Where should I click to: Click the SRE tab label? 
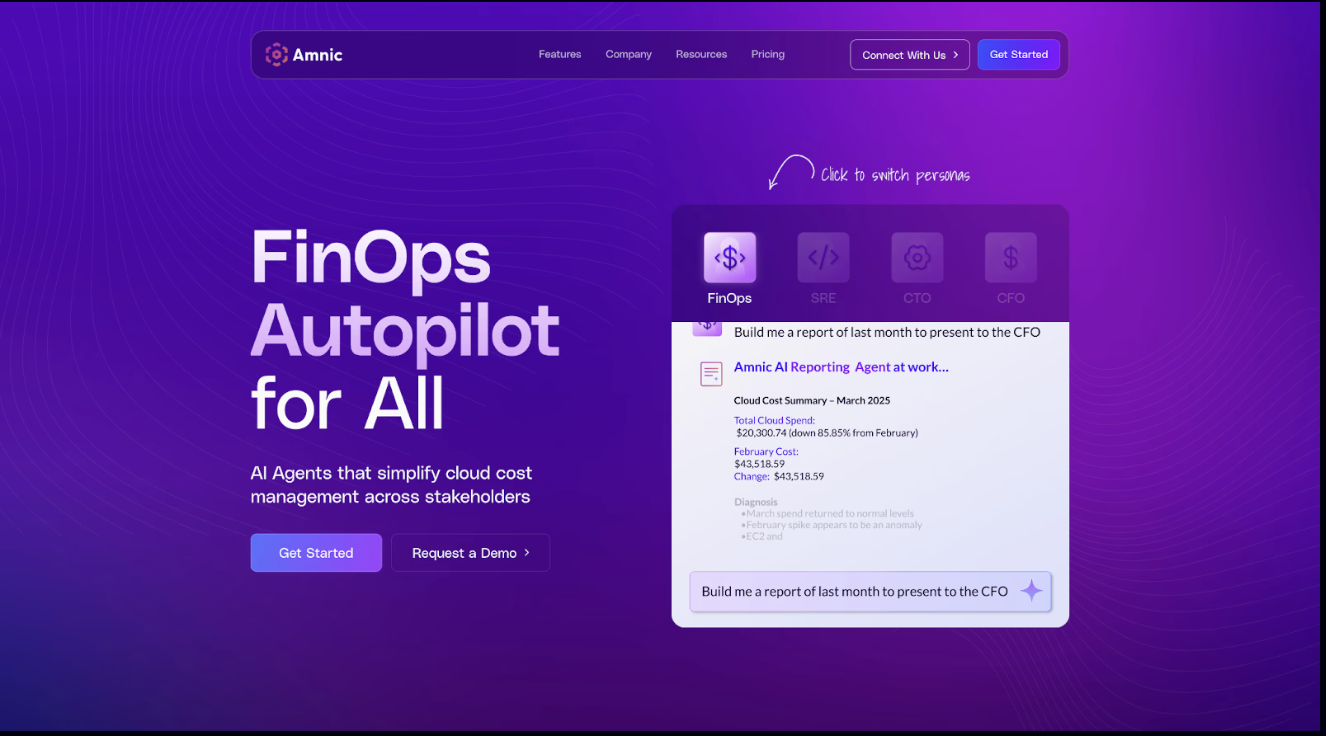[x=823, y=298]
